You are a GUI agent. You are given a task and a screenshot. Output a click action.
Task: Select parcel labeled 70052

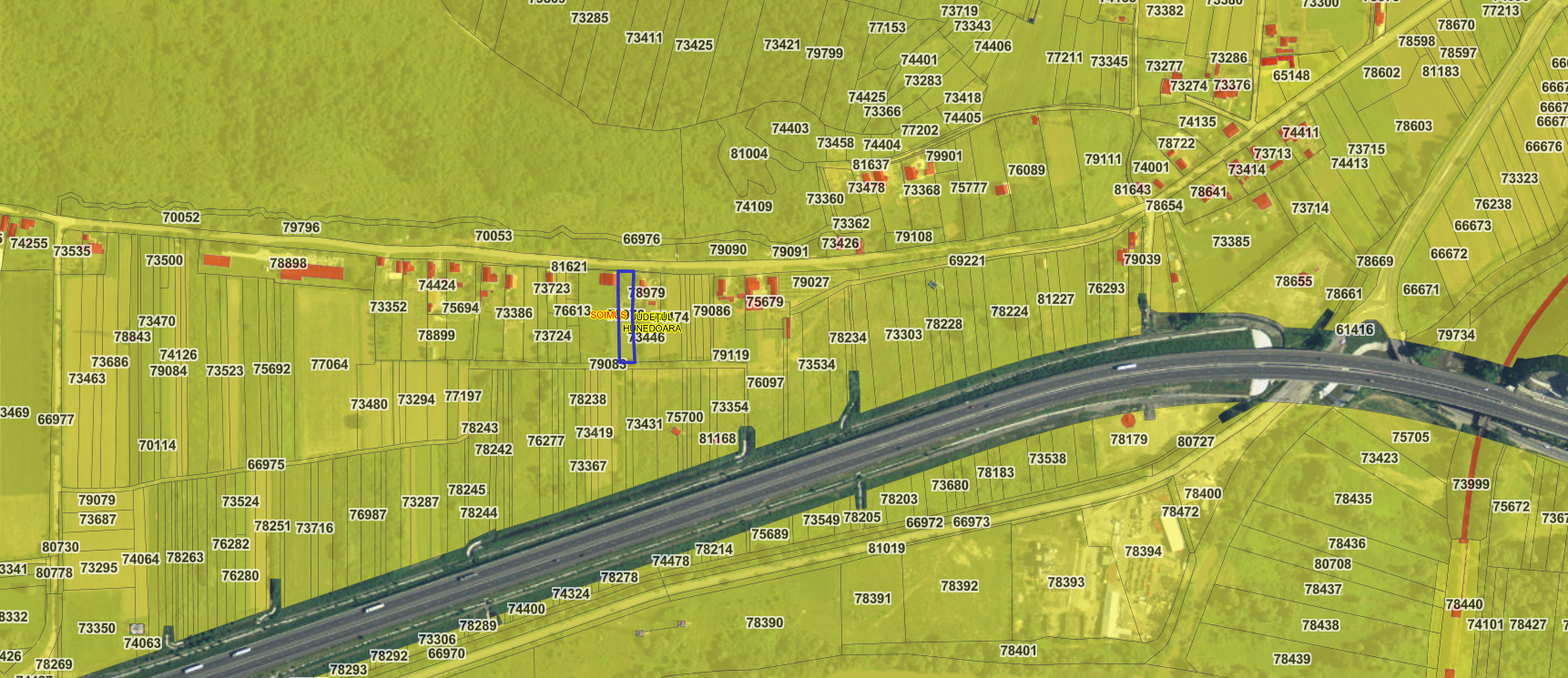pos(180,218)
